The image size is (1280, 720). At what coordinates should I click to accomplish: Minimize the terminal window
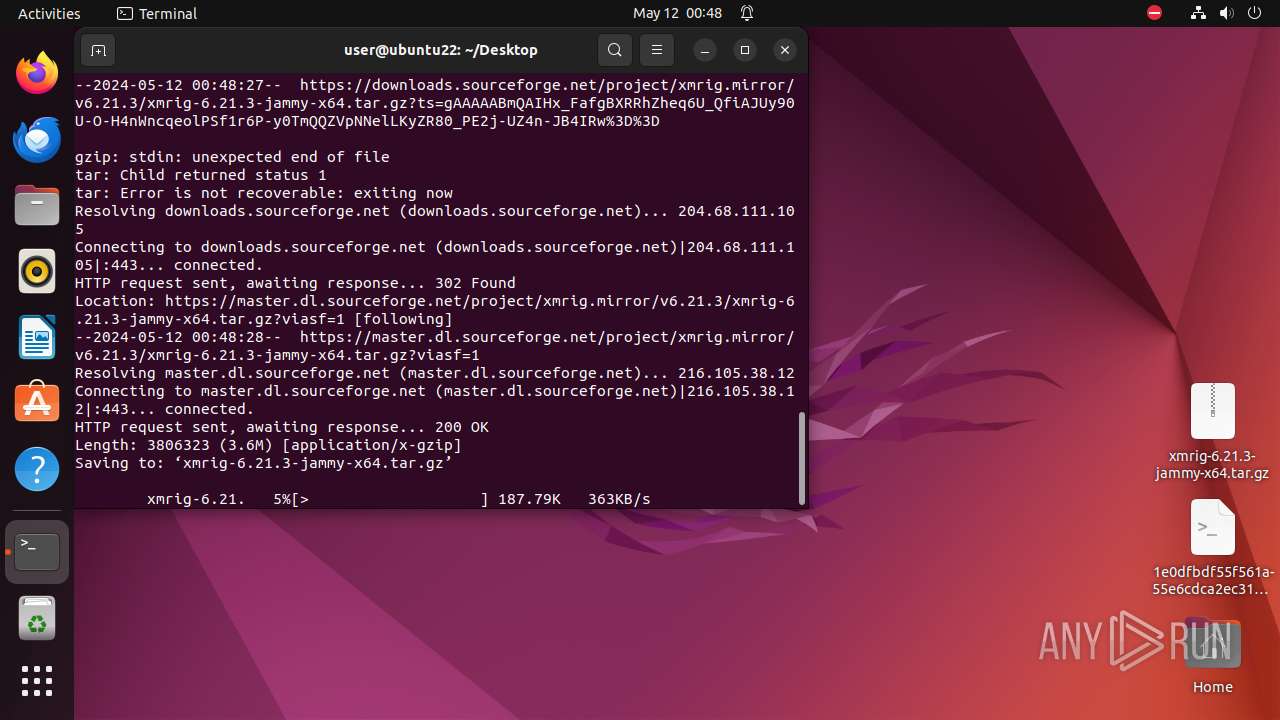click(x=705, y=50)
